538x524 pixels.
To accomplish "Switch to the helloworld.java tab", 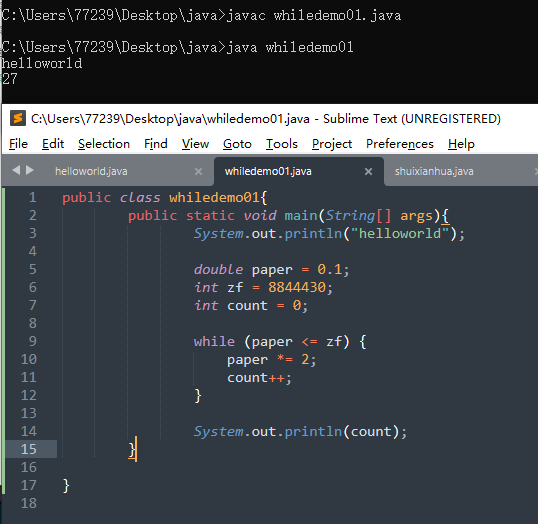I will click(x=91, y=171).
